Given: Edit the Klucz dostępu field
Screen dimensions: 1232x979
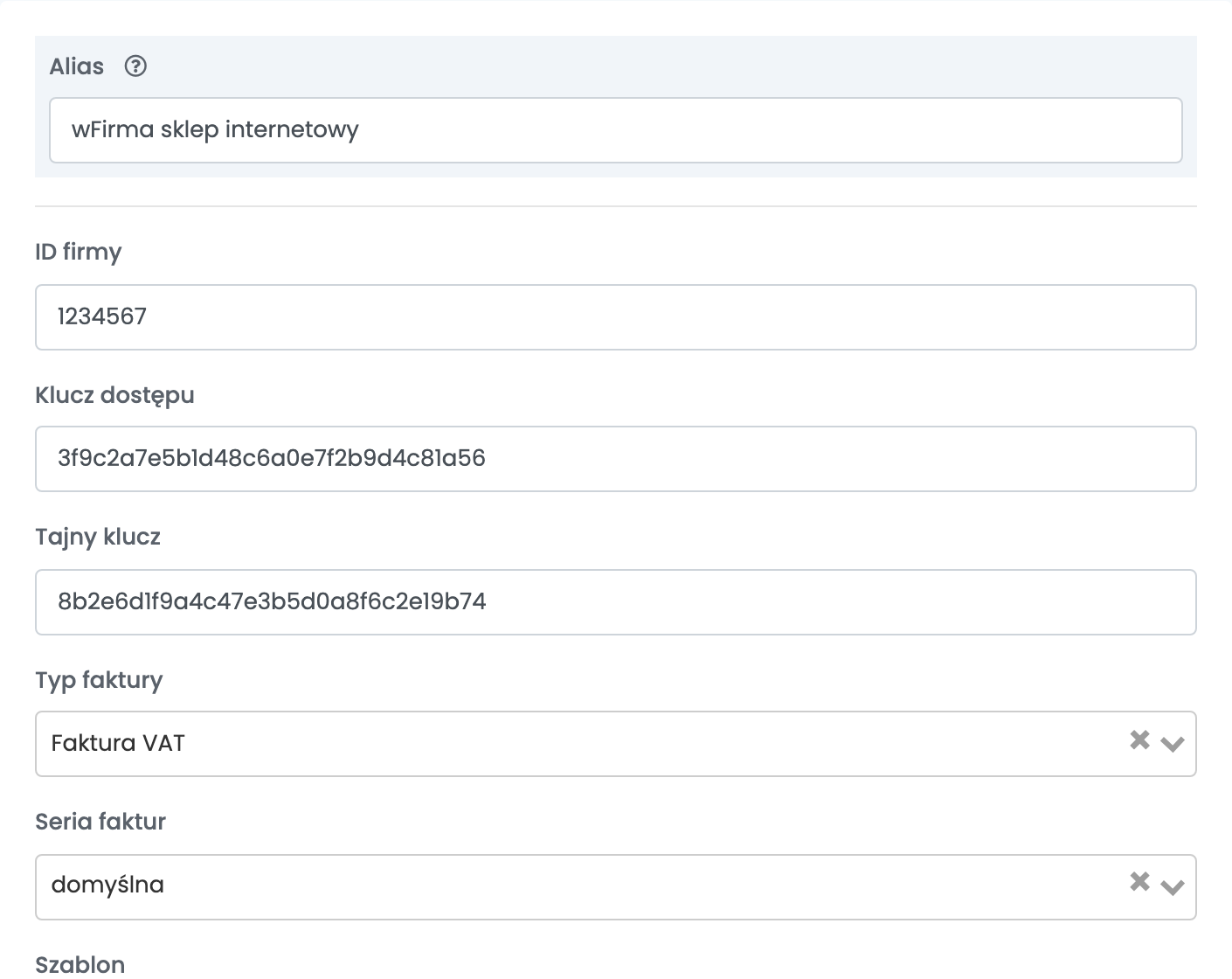Looking at the screenshot, I should [x=616, y=459].
